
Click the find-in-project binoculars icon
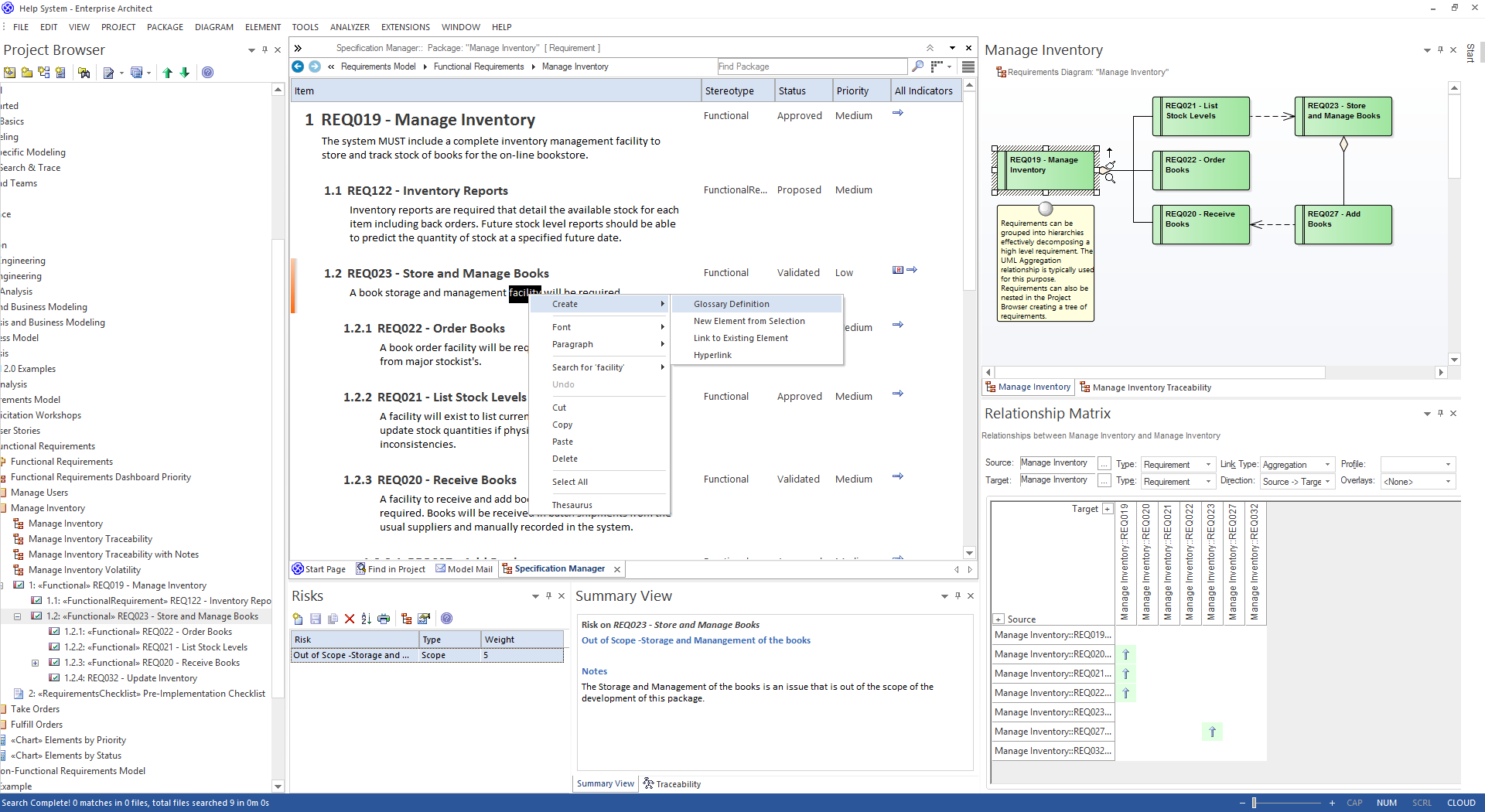click(84, 73)
